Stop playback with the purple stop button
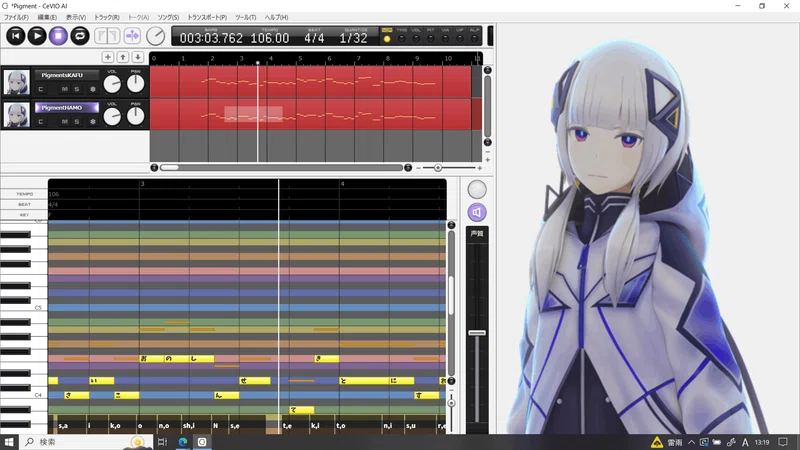The width and height of the screenshot is (800, 450). (58, 36)
